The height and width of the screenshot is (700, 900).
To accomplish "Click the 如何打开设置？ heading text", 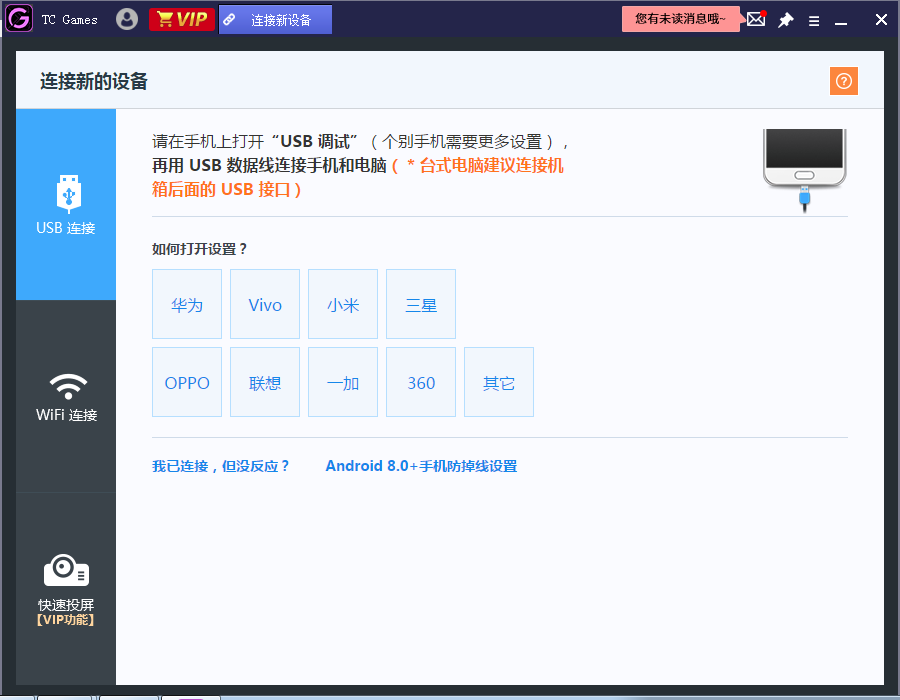I will click(199, 249).
